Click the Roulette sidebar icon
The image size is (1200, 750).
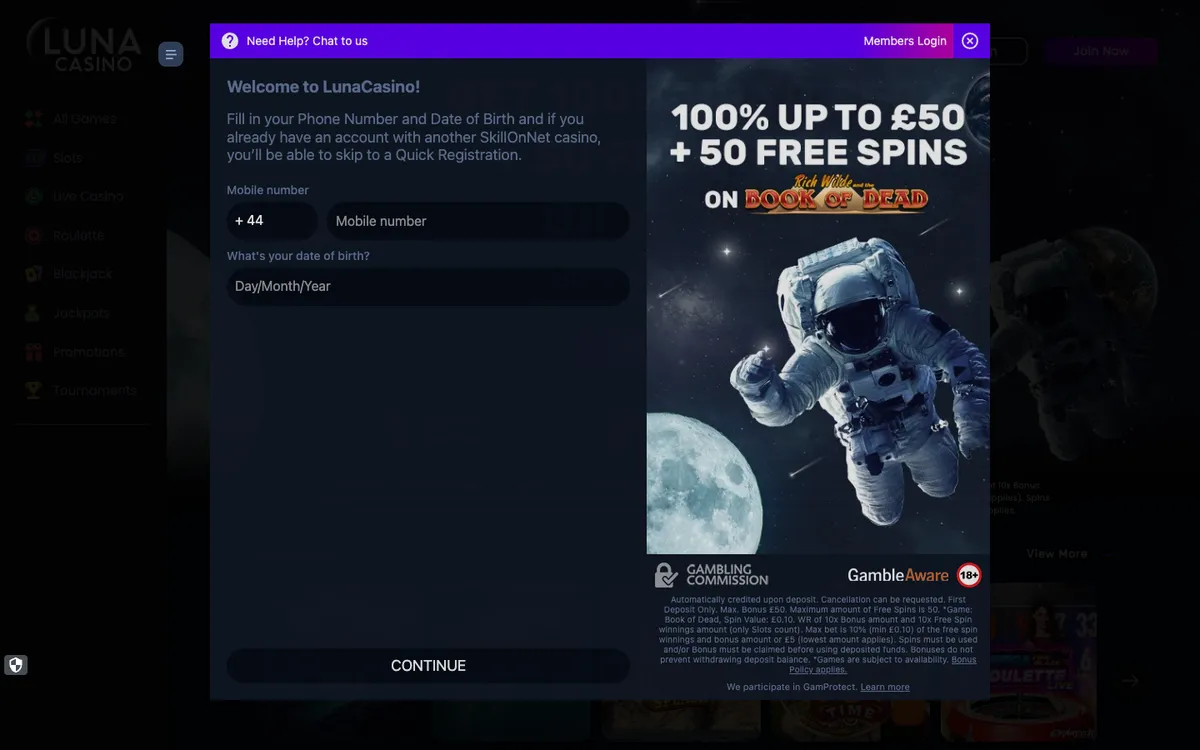[x=34, y=236]
